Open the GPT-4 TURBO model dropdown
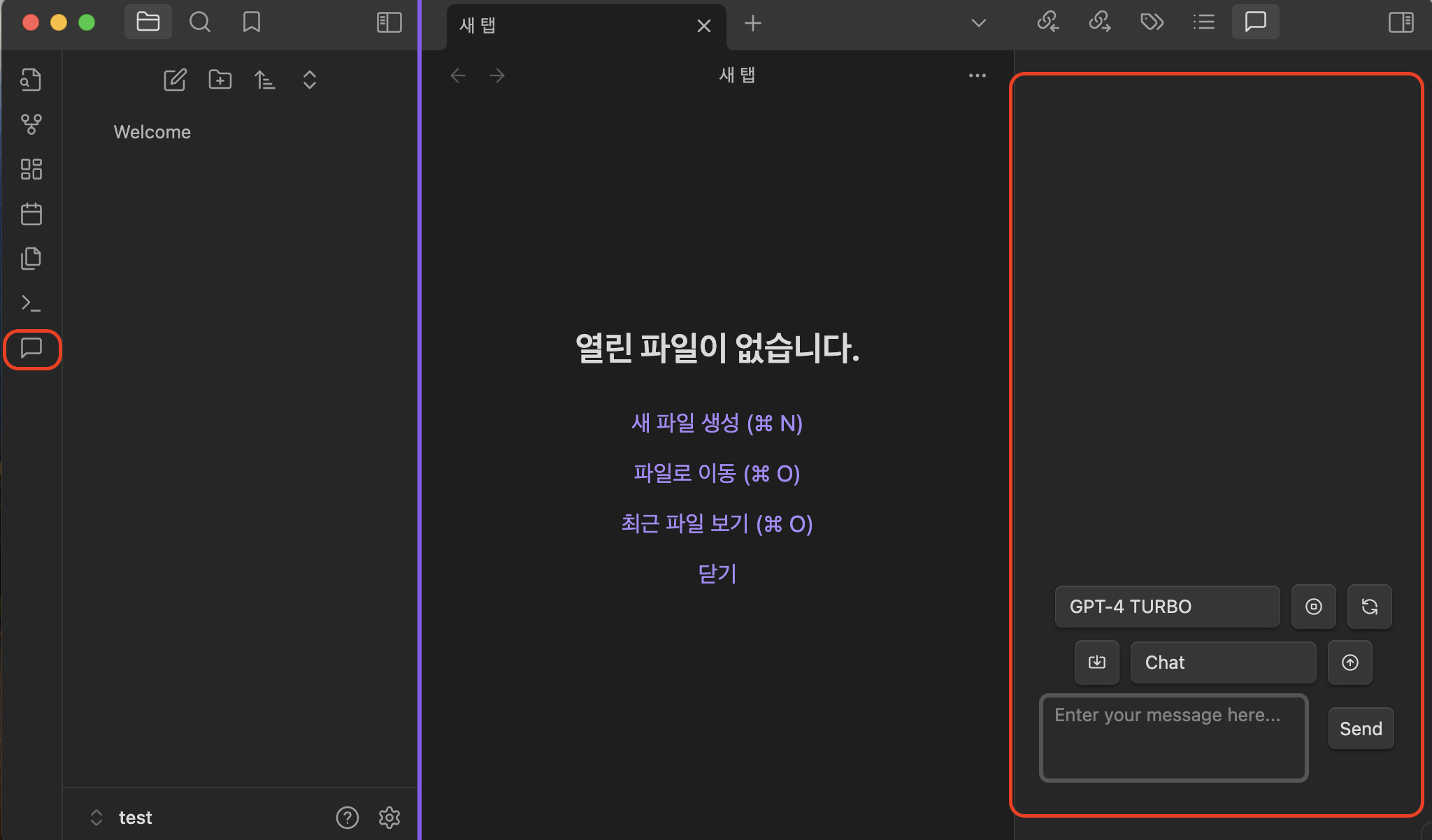This screenshot has width=1432, height=840. tap(1167, 607)
